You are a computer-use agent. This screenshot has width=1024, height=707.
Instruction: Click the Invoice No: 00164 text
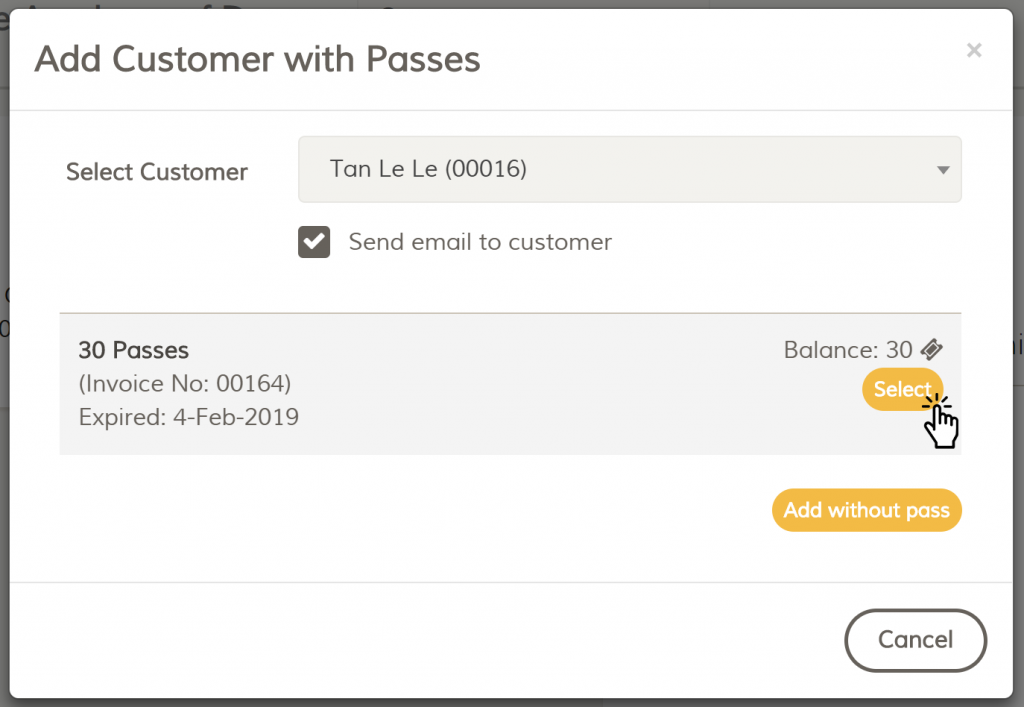click(185, 384)
